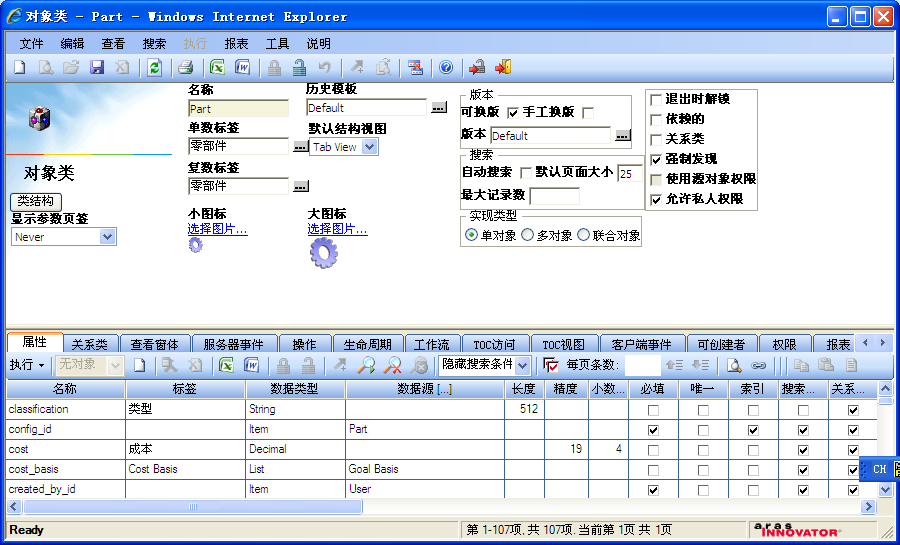The width and height of the screenshot is (900, 545).
Task: Uncheck the 强制发现 checkbox
Action: 656,160
